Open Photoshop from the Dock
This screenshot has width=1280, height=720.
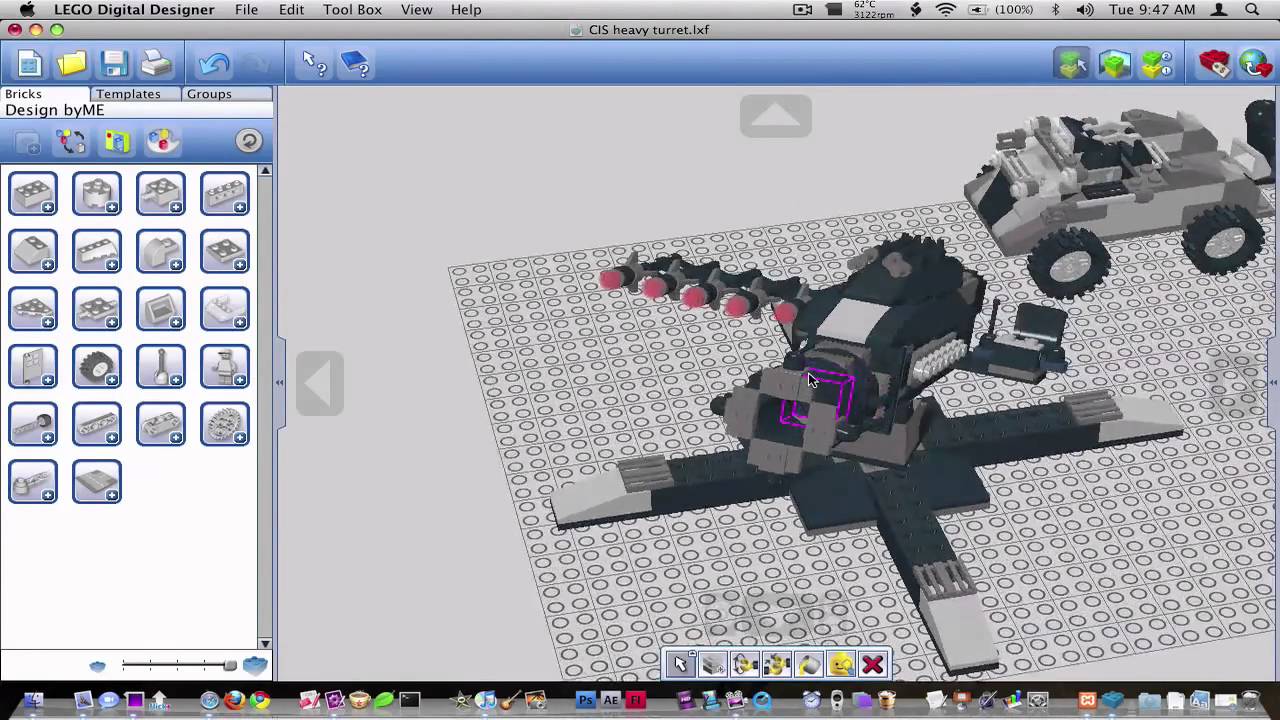(x=586, y=700)
